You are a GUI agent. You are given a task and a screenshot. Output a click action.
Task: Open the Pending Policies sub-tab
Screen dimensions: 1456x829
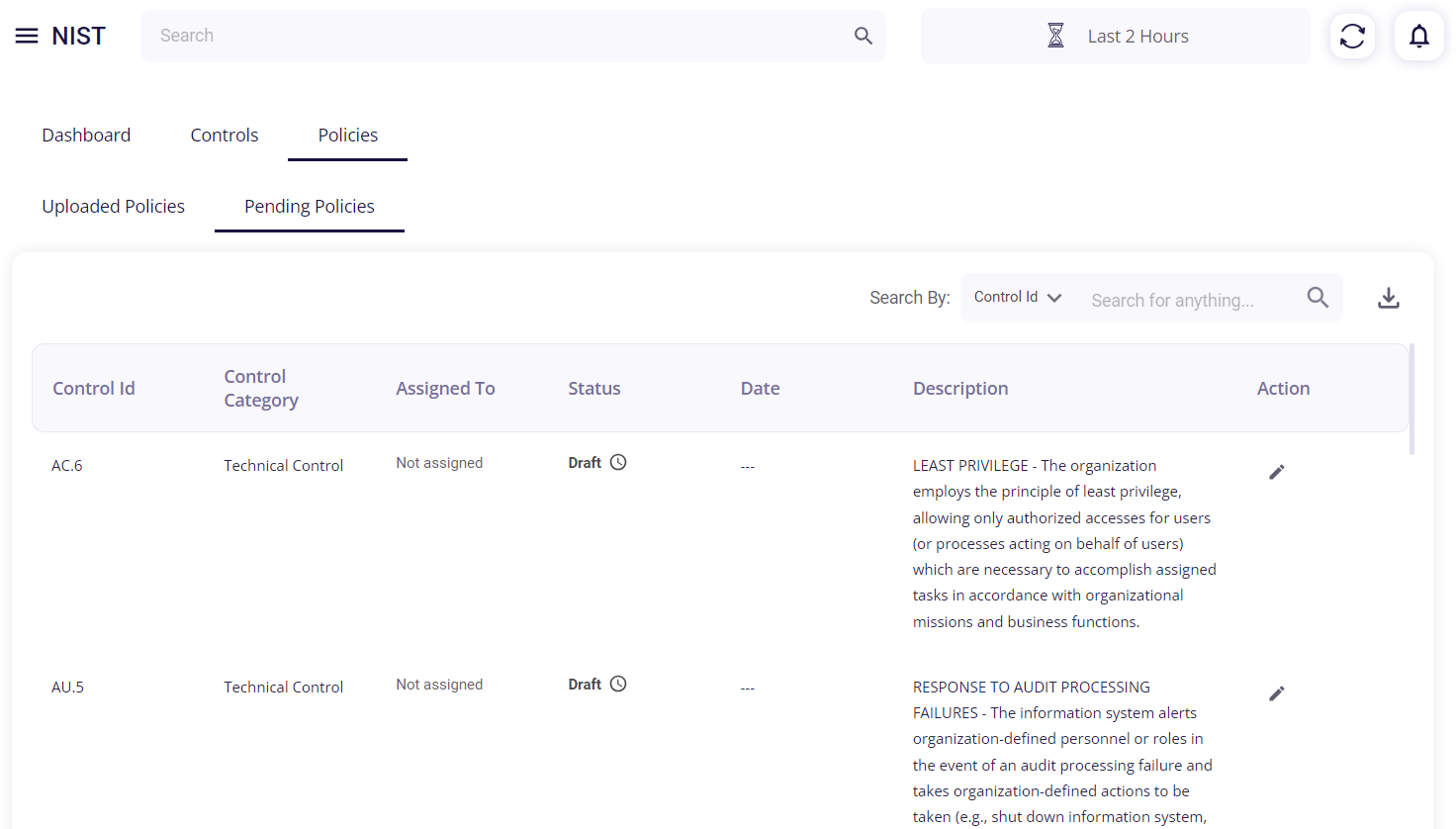(310, 207)
